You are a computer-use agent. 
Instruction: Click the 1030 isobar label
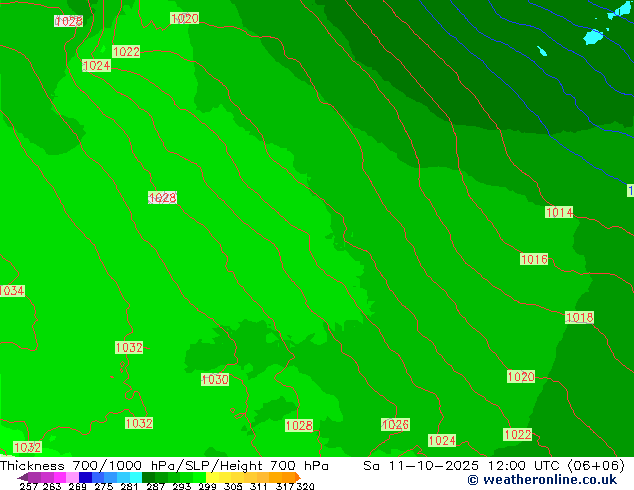pos(215,379)
